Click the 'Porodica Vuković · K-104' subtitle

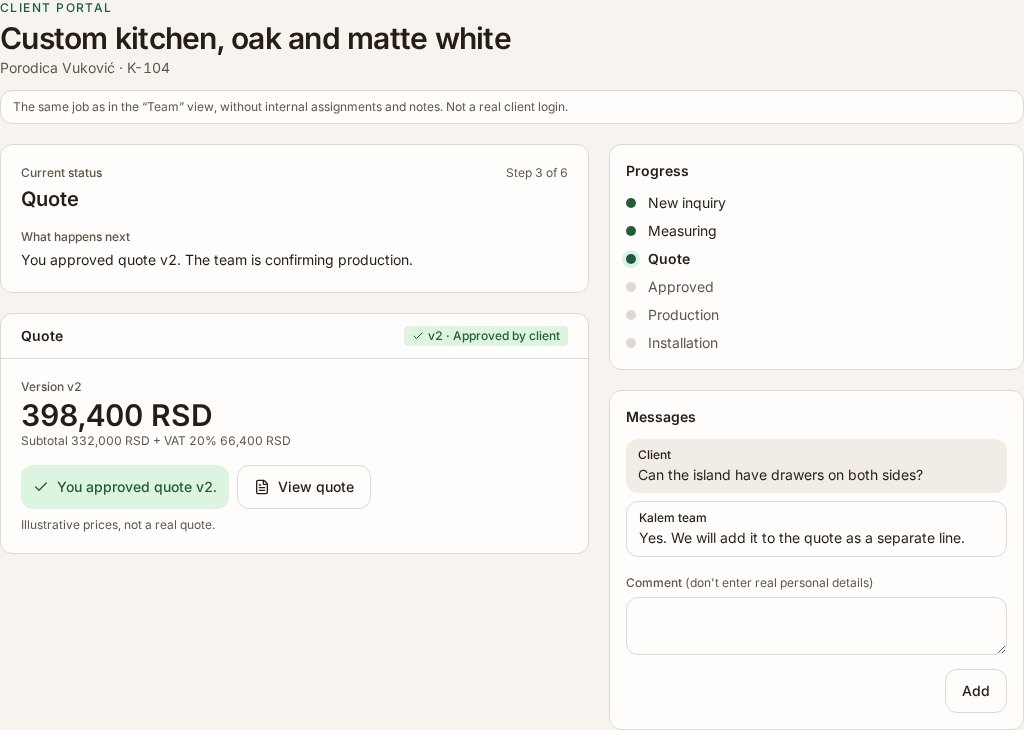(x=85, y=68)
